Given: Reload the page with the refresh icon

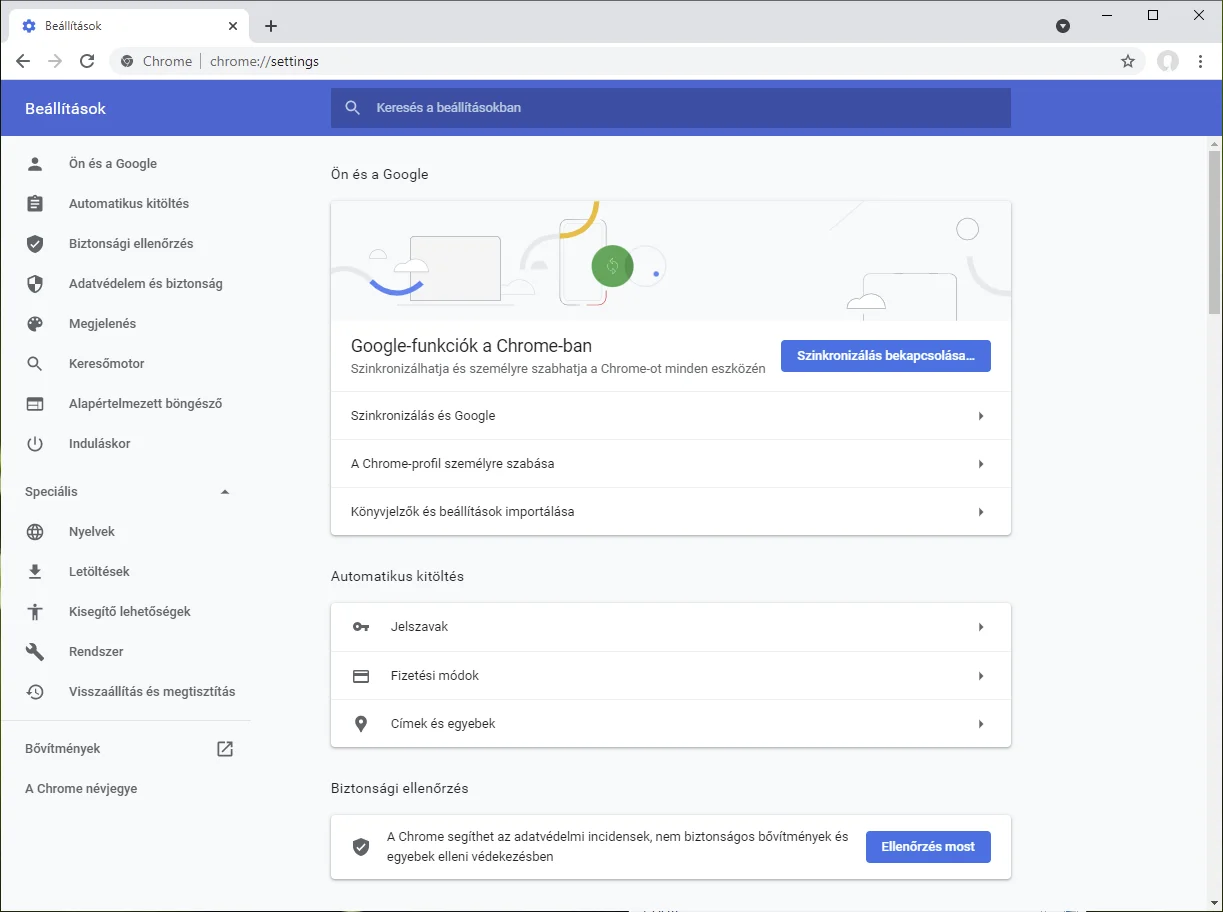Looking at the screenshot, I should 87,61.
